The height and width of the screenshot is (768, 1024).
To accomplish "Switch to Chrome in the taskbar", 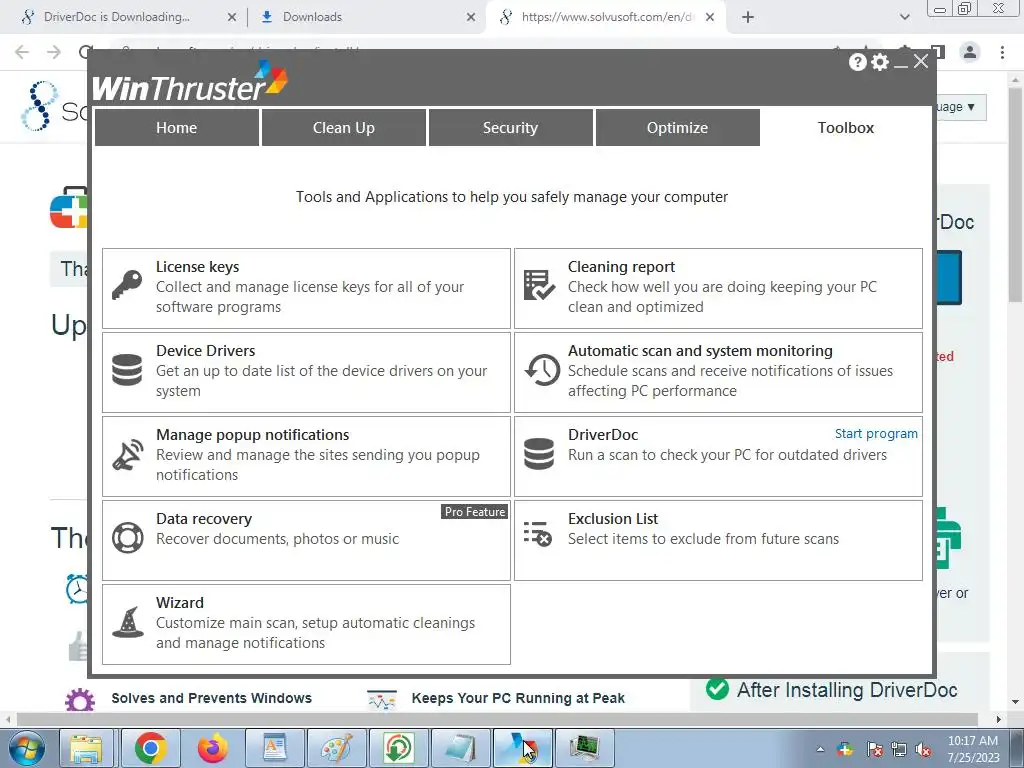I will point(150,748).
